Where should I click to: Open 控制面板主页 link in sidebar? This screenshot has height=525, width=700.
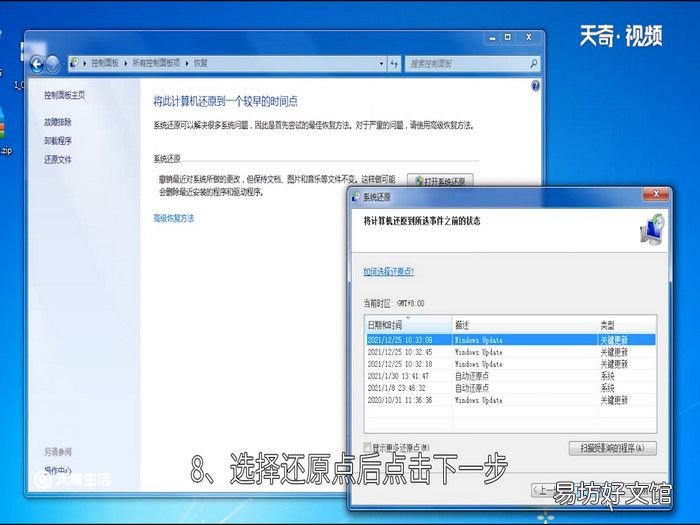click(x=64, y=95)
